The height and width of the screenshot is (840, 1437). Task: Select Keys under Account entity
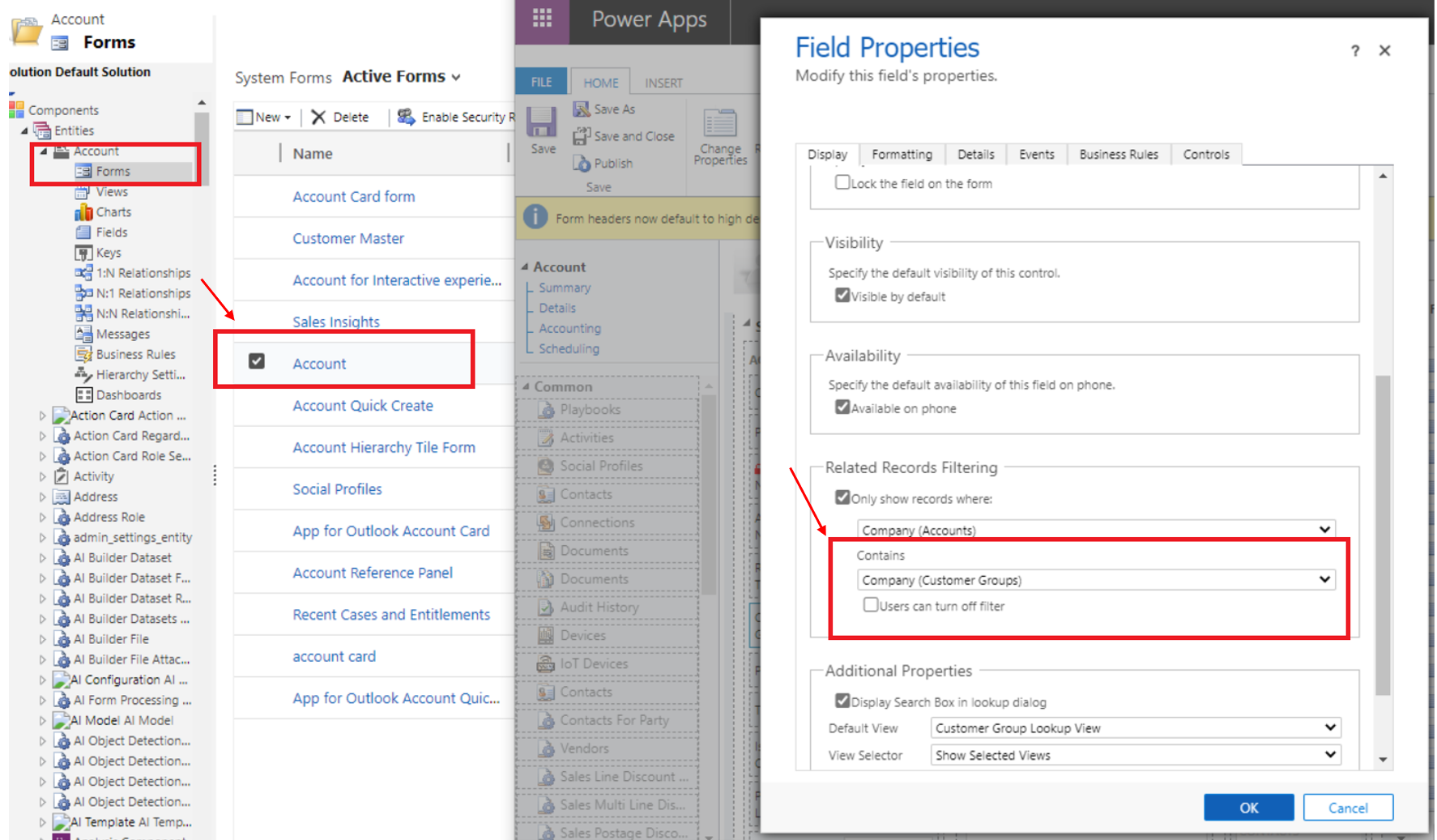point(109,252)
